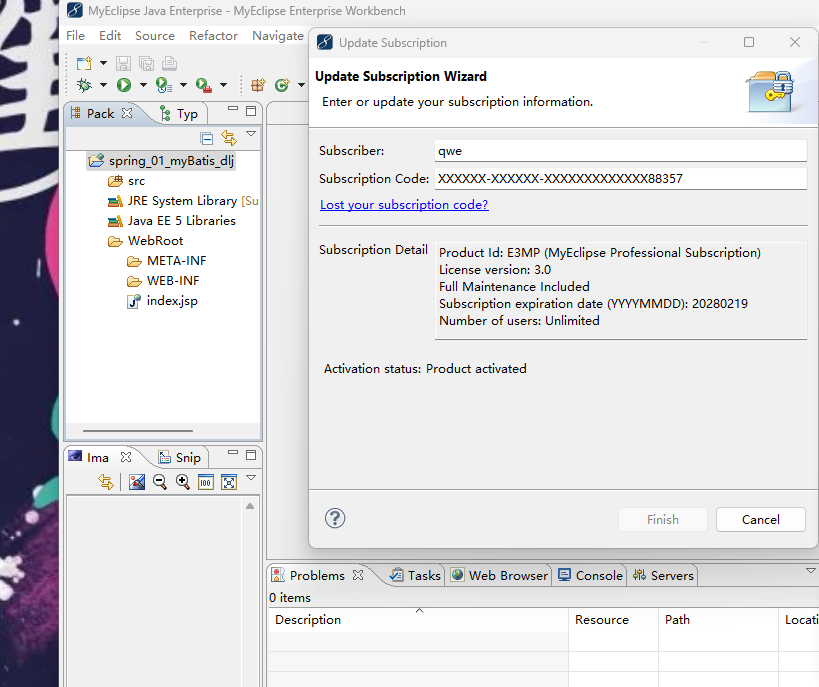Switch to the Tasks tab
The height and width of the screenshot is (687, 819).
click(416, 575)
